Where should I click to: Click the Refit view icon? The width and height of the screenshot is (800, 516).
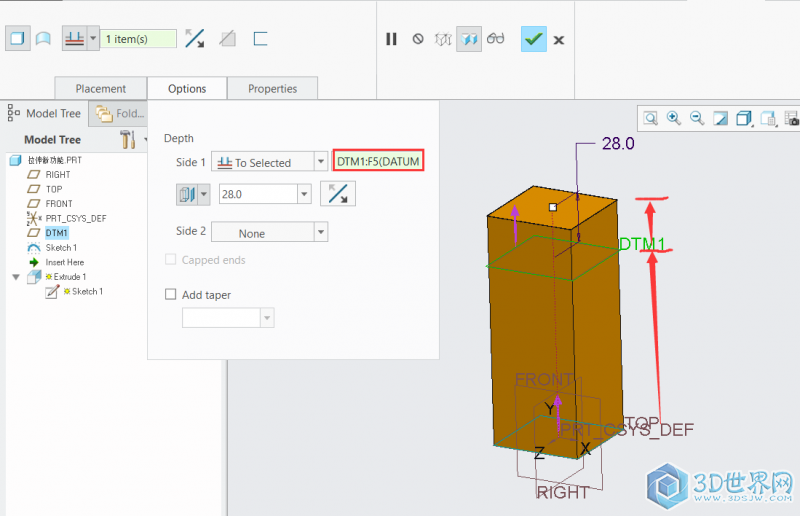click(651, 118)
